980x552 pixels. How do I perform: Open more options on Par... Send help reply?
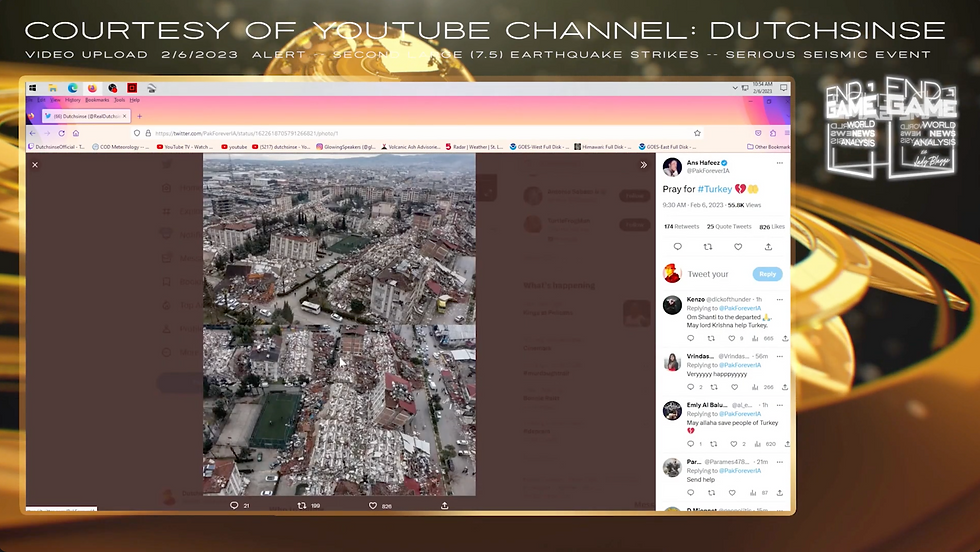tap(779, 462)
